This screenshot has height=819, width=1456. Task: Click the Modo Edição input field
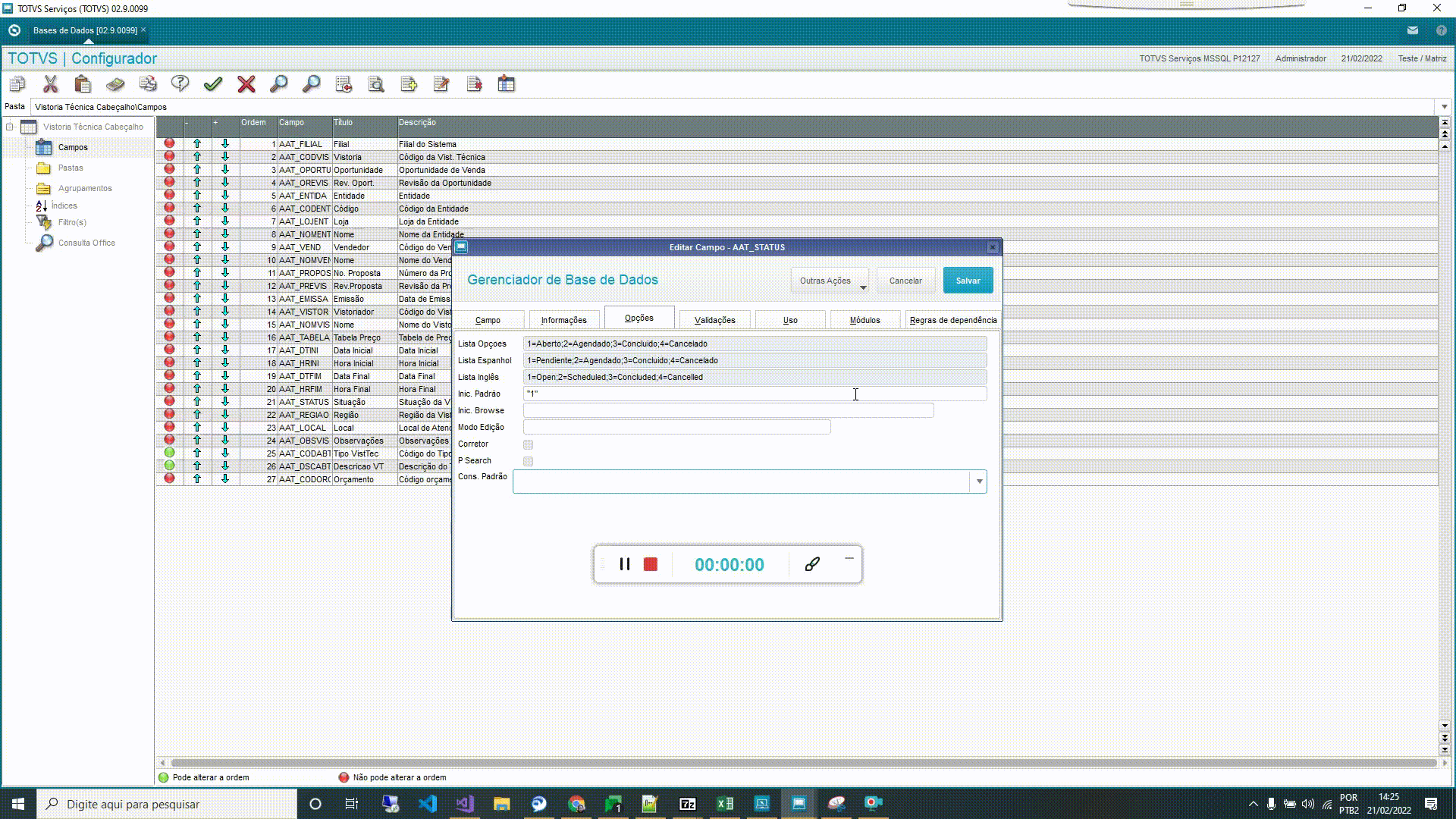click(676, 427)
